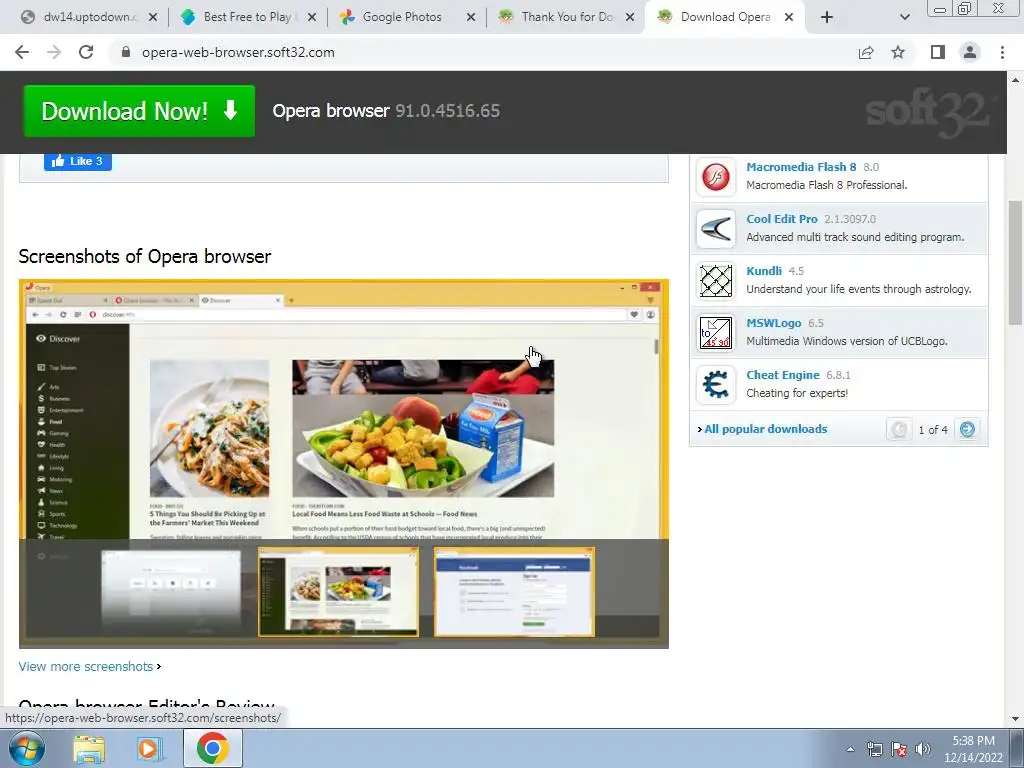Viewport: 1024px width, 768px height.
Task: Open Cool Edit Pro link
Action: [782, 219]
